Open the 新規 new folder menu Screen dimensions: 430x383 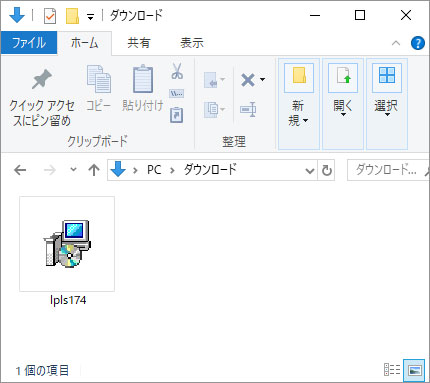click(x=299, y=104)
